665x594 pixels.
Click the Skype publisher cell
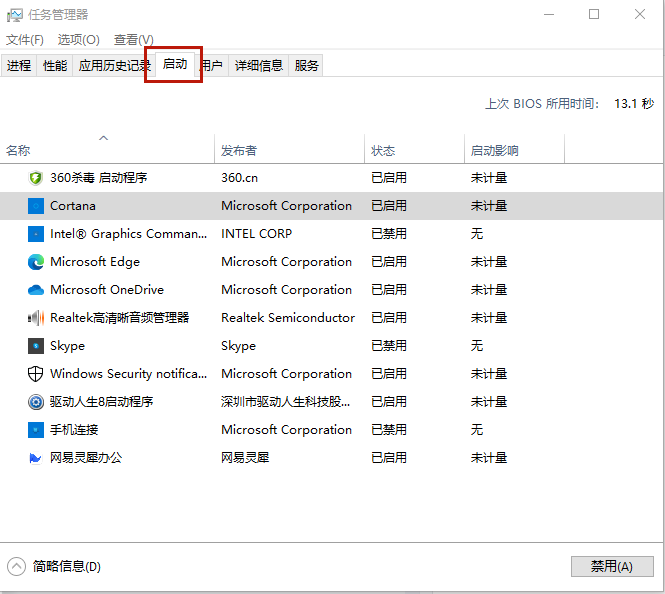pos(238,346)
